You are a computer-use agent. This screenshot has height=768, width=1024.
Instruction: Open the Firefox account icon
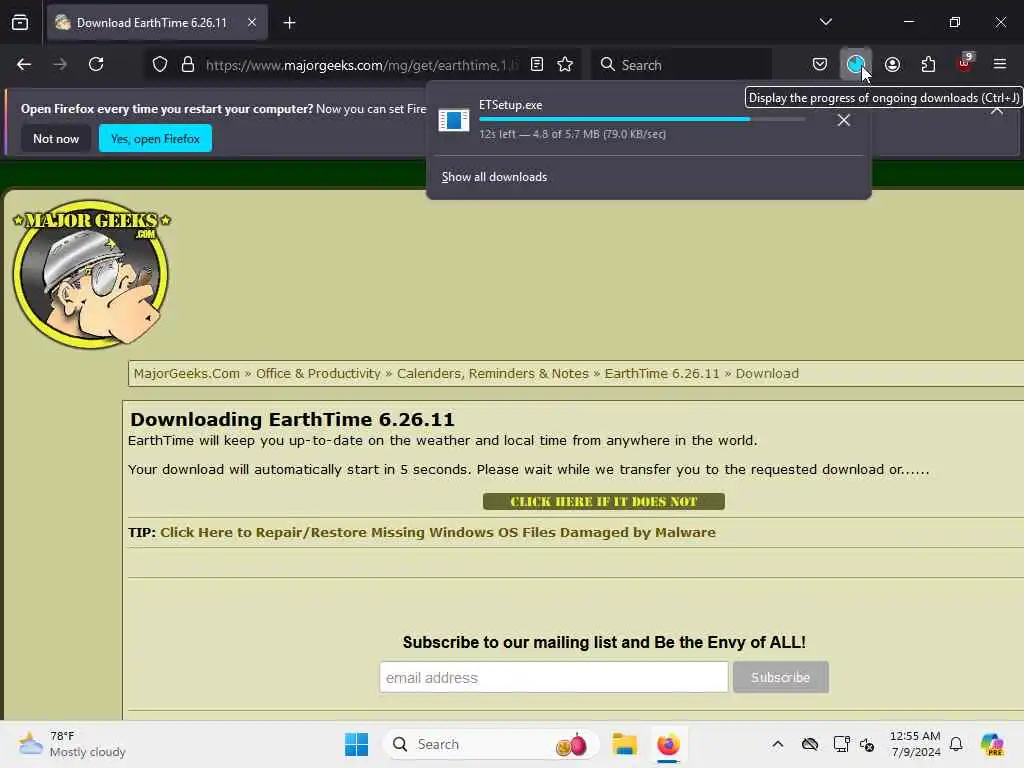(892, 64)
